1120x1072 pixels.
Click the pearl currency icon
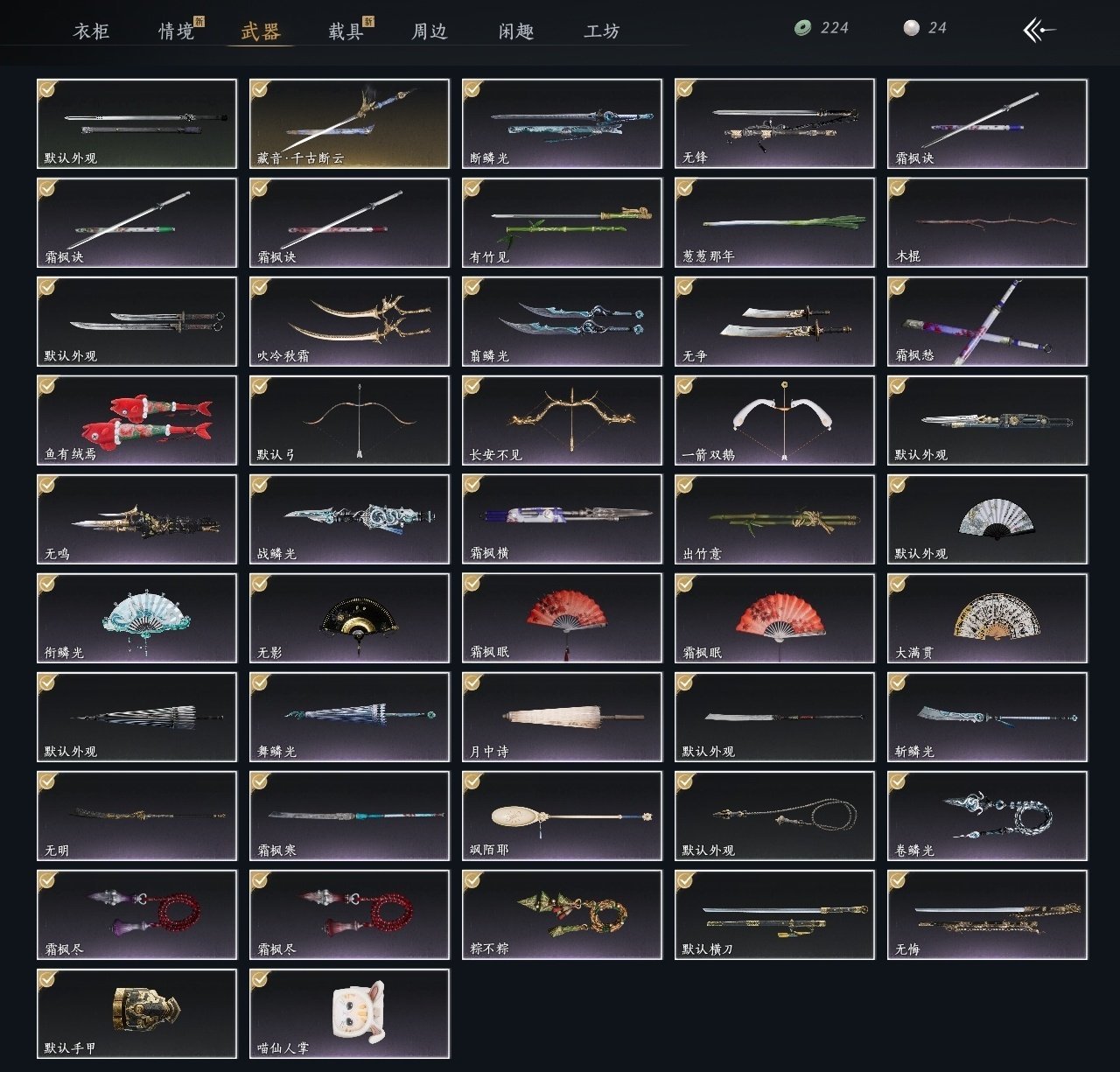[x=912, y=28]
